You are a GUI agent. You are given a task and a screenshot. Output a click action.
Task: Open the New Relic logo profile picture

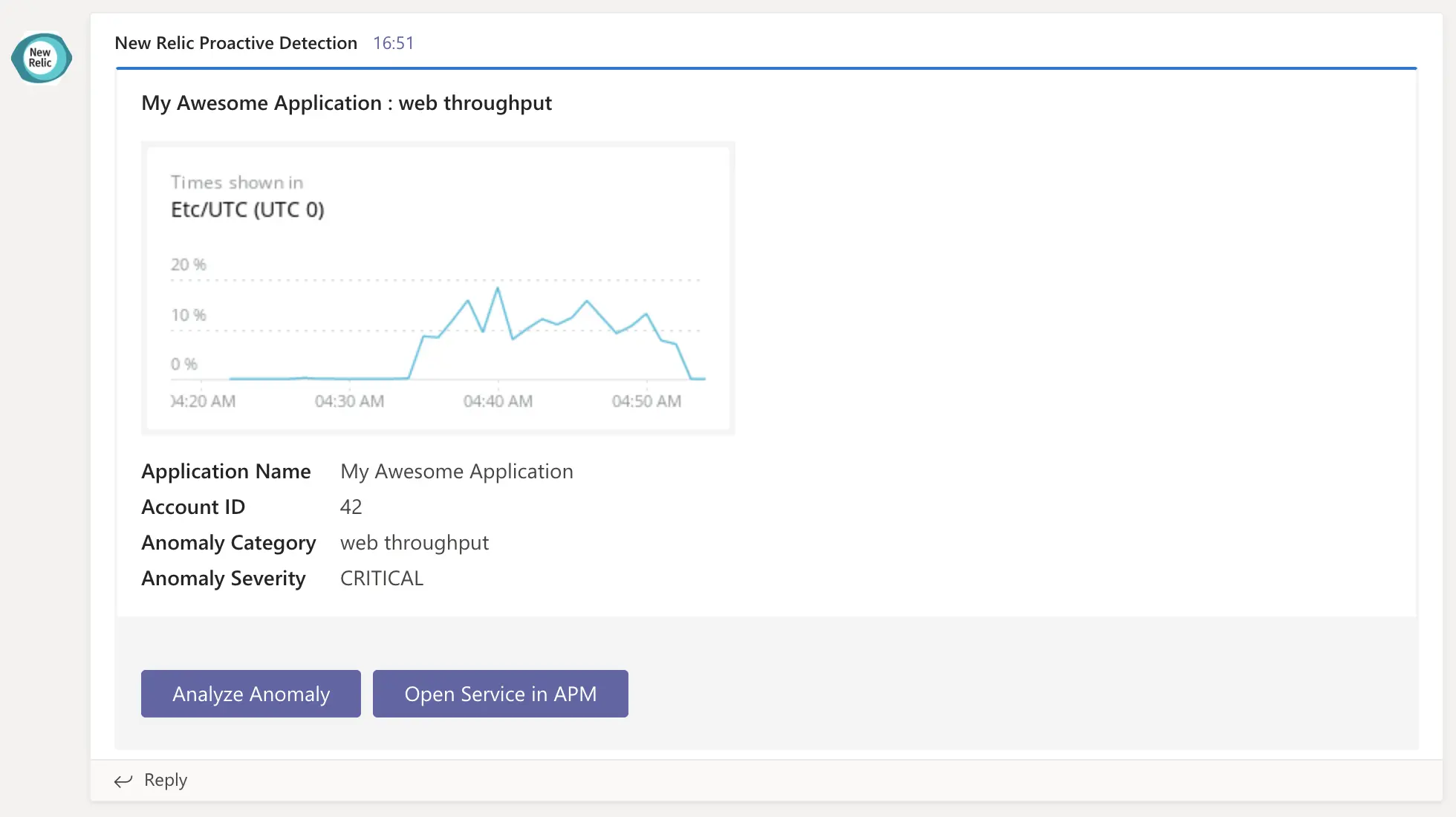pyautogui.click(x=41, y=58)
